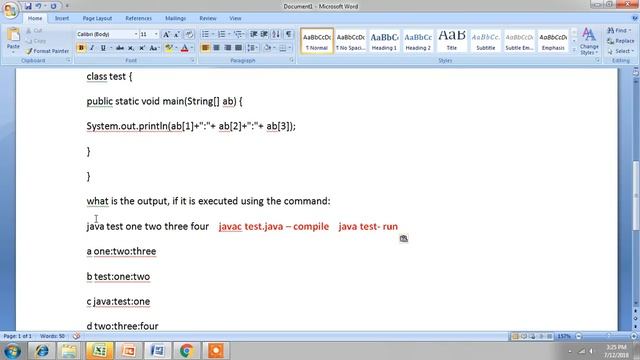Redo the last action
Image resolution: width=640 pixels, height=360 pixels.
[x=53, y=6]
